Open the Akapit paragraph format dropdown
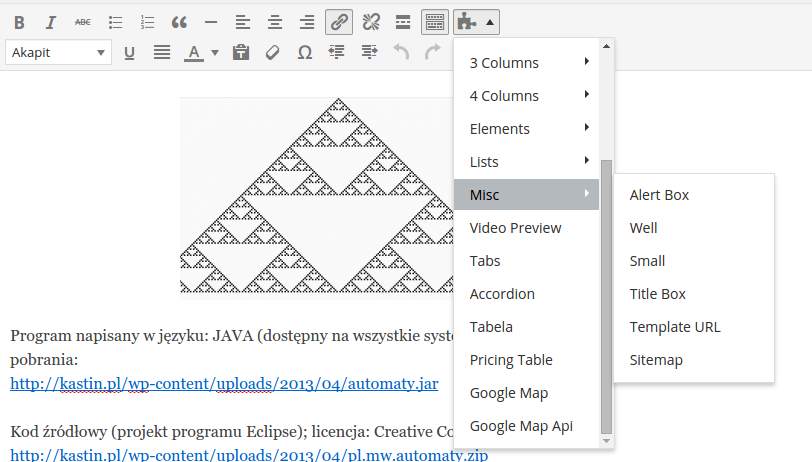The height and width of the screenshot is (462, 812). click(59, 52)
